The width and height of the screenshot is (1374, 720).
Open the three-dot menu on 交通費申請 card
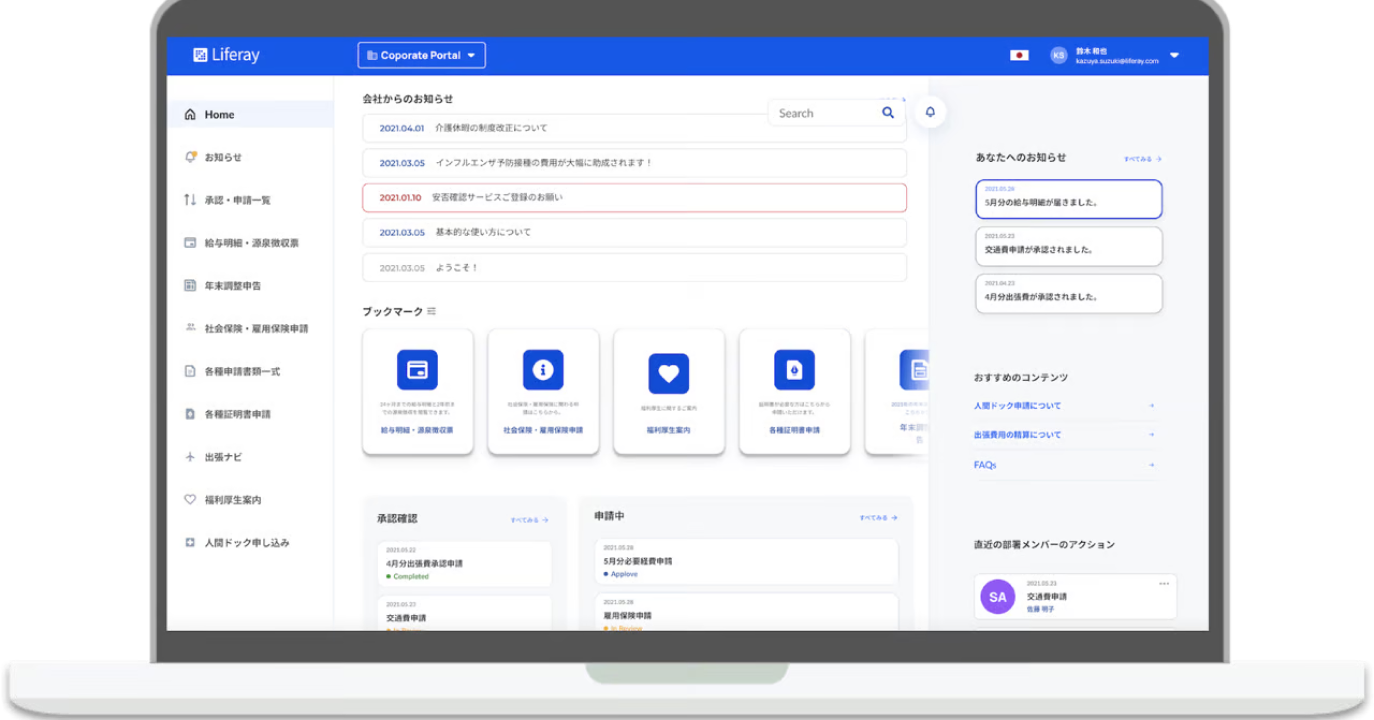pos(1163,583)
